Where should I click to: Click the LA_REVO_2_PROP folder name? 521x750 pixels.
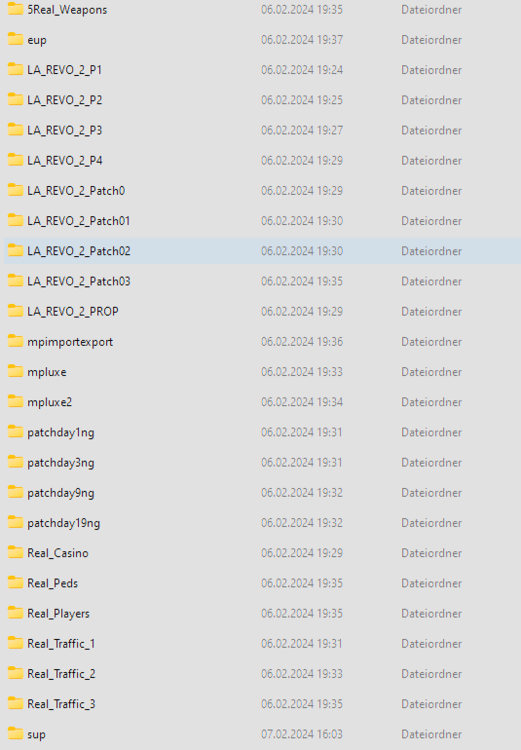point(73,311)
